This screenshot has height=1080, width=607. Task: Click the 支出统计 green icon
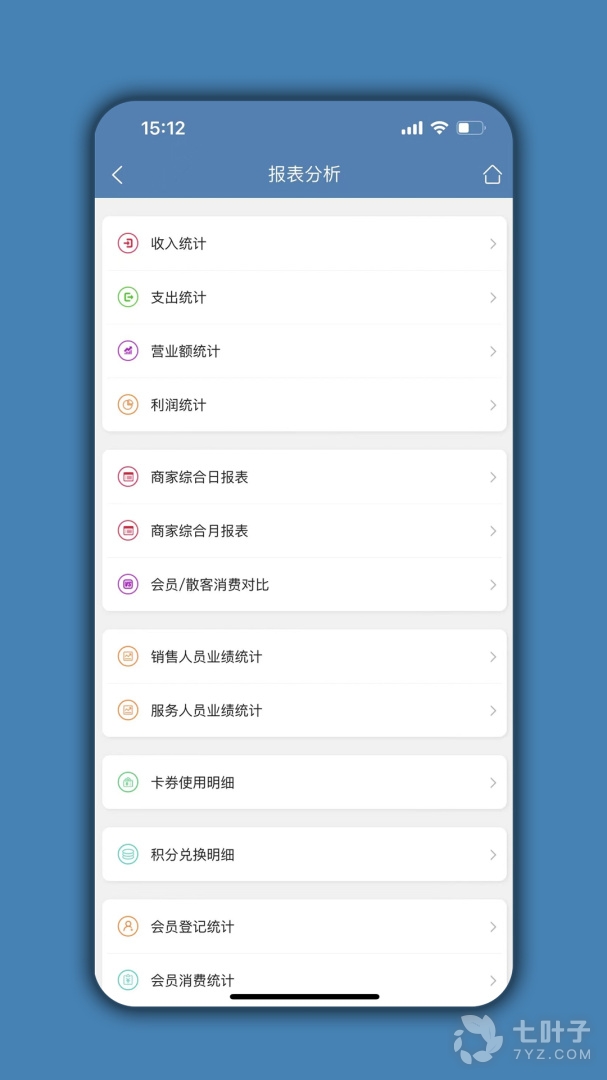(x=128, y=297)
